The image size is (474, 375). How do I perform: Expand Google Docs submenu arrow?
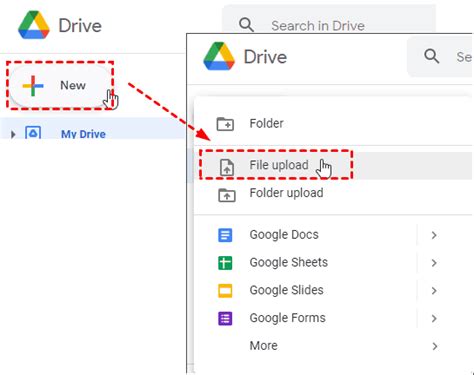[434, 235]
